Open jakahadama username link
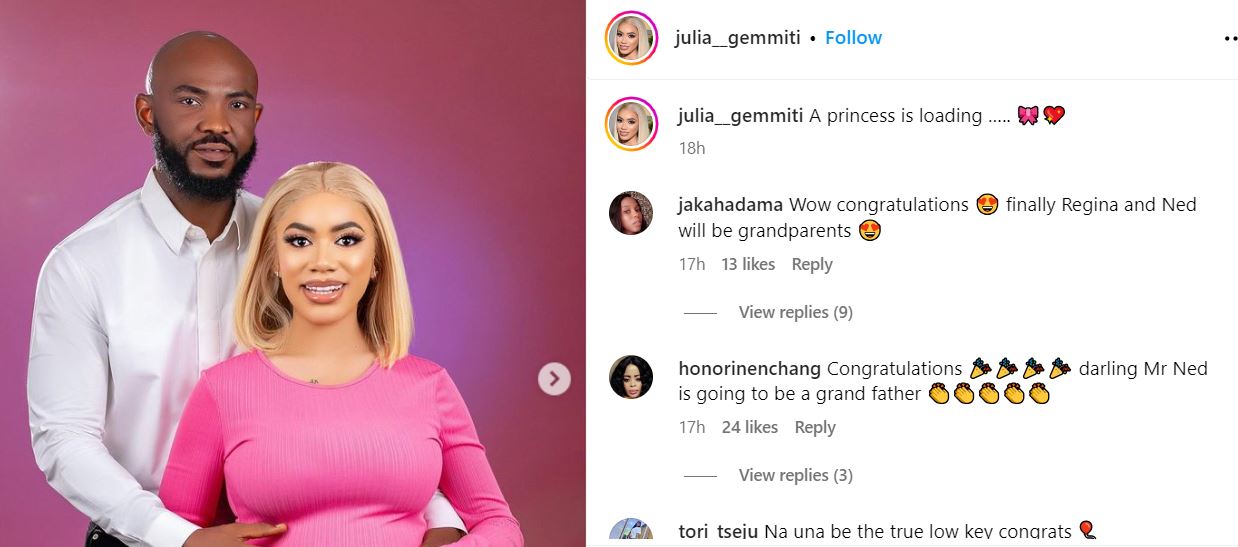1238x547 pixels. click(731, 204)
